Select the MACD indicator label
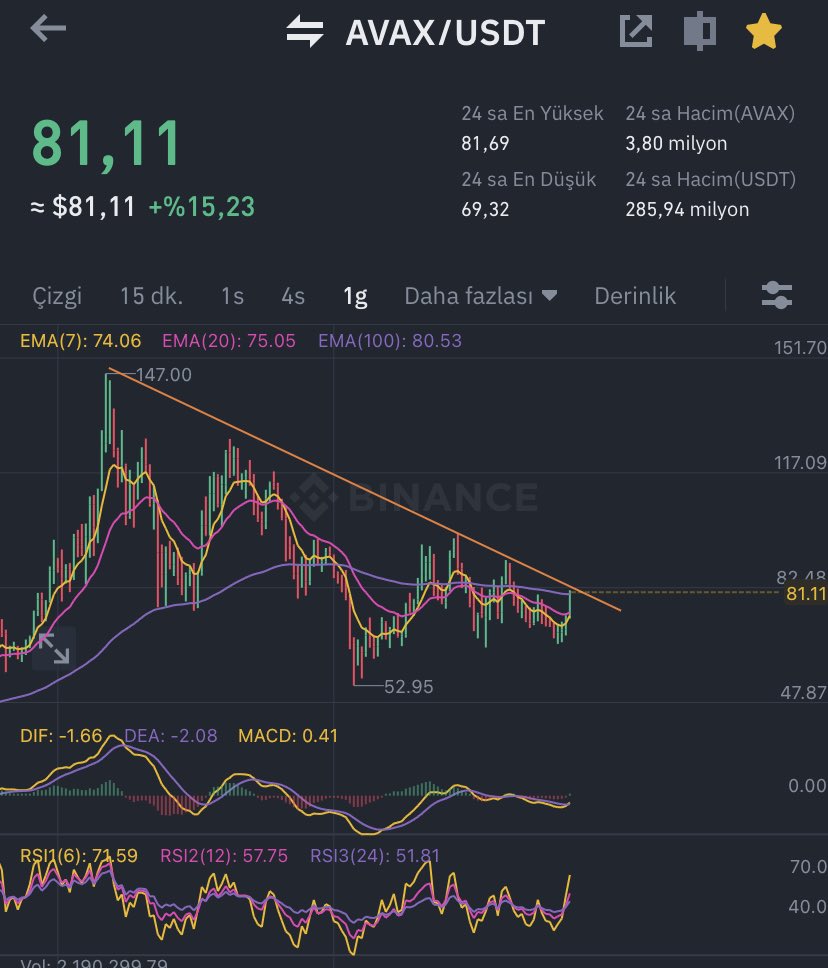The width and height of the screenshot is (828, 968). point(286,735)
